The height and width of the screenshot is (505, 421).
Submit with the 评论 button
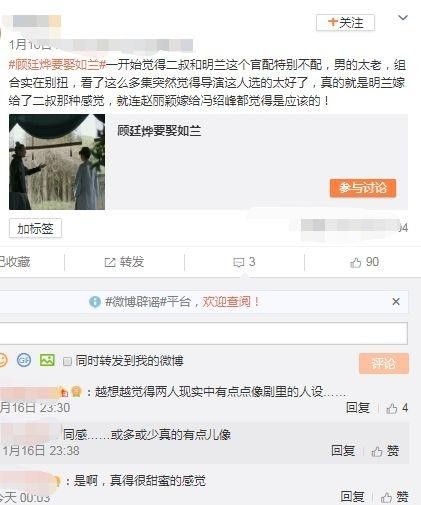click(x=384, y=363)
